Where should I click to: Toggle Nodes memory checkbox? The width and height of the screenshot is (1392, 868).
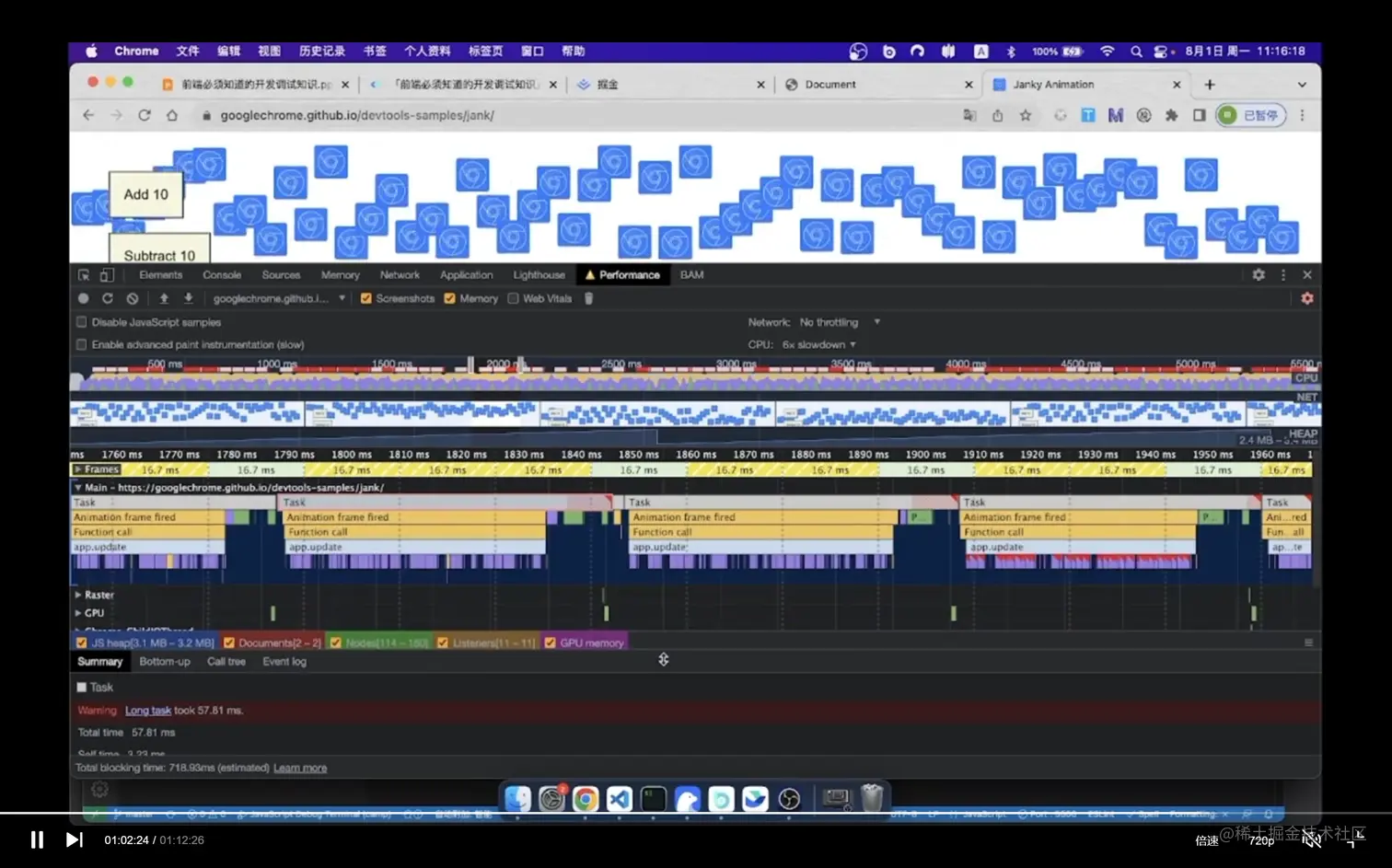tap(336, 642)
